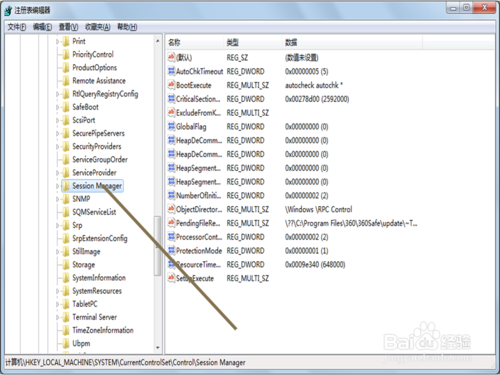This screenshot has height=375, width=500.
Task: Click the Registry Editor title bar icon
Action: pyautogui.click(x=8, y=10)
